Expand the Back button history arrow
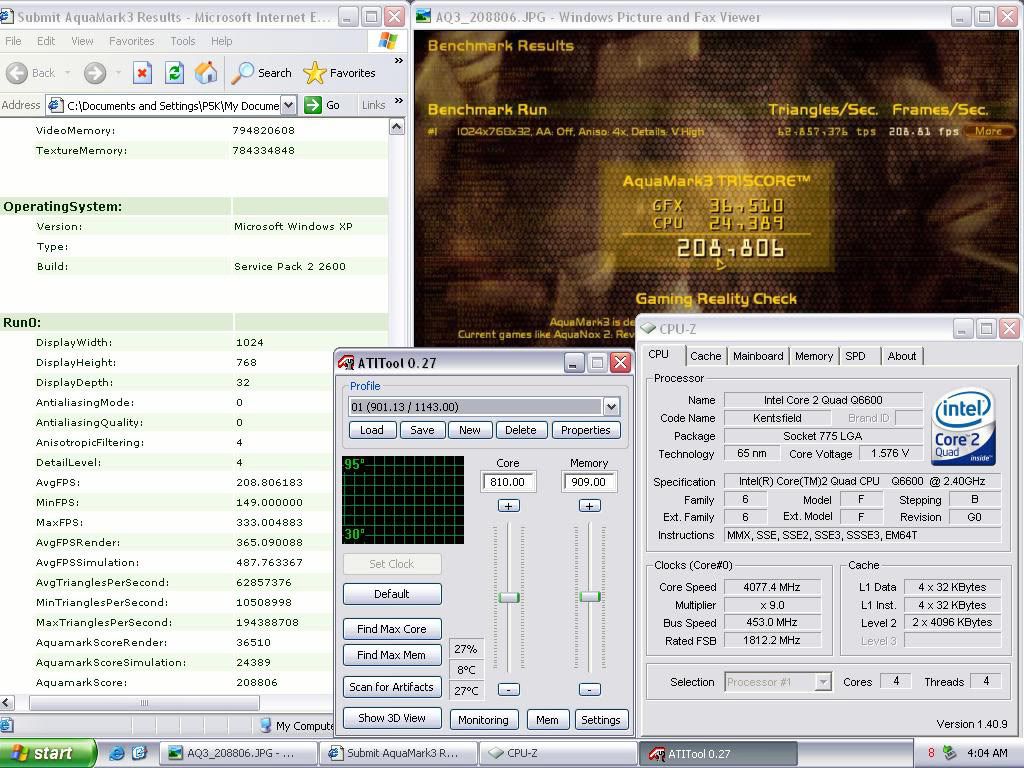This screenshot has height=768, width=1024. click(67, 72)
